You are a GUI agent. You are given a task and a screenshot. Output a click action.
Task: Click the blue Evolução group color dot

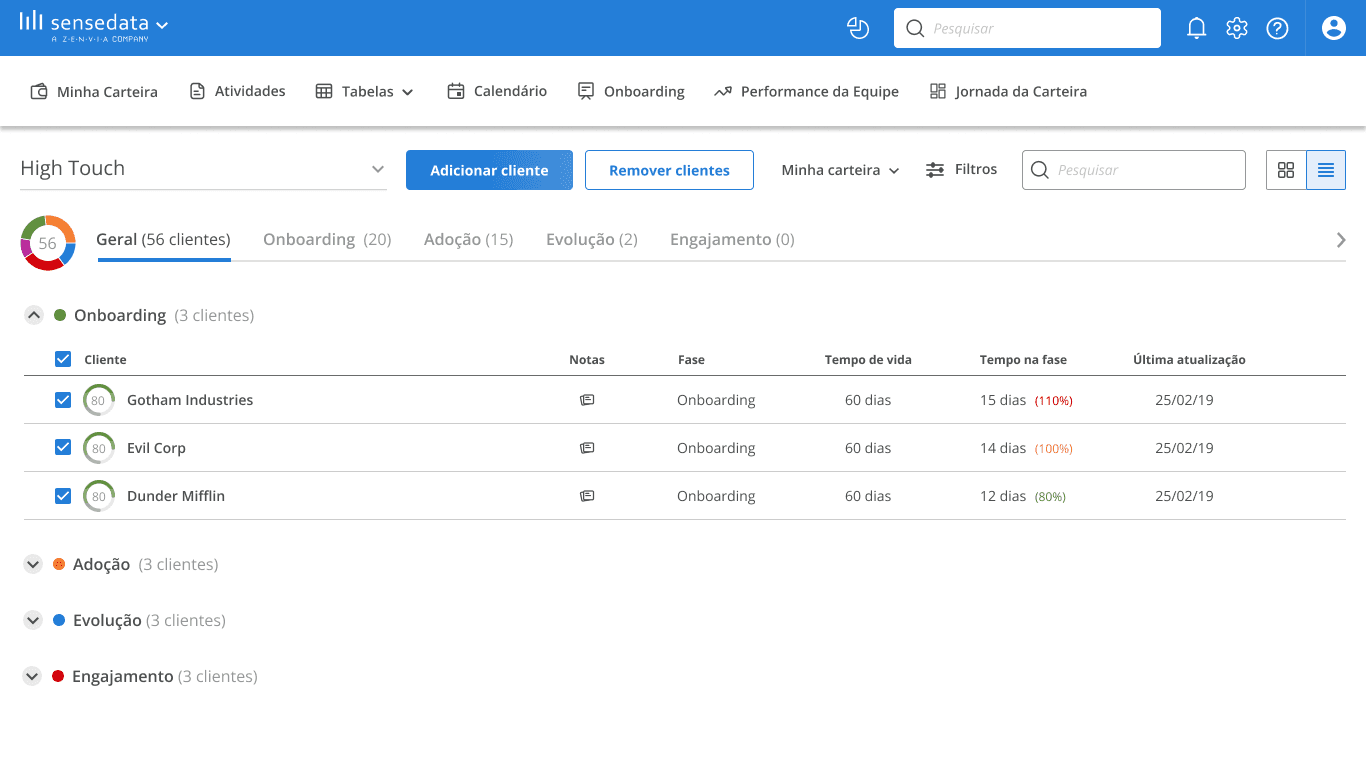(59, 620)
